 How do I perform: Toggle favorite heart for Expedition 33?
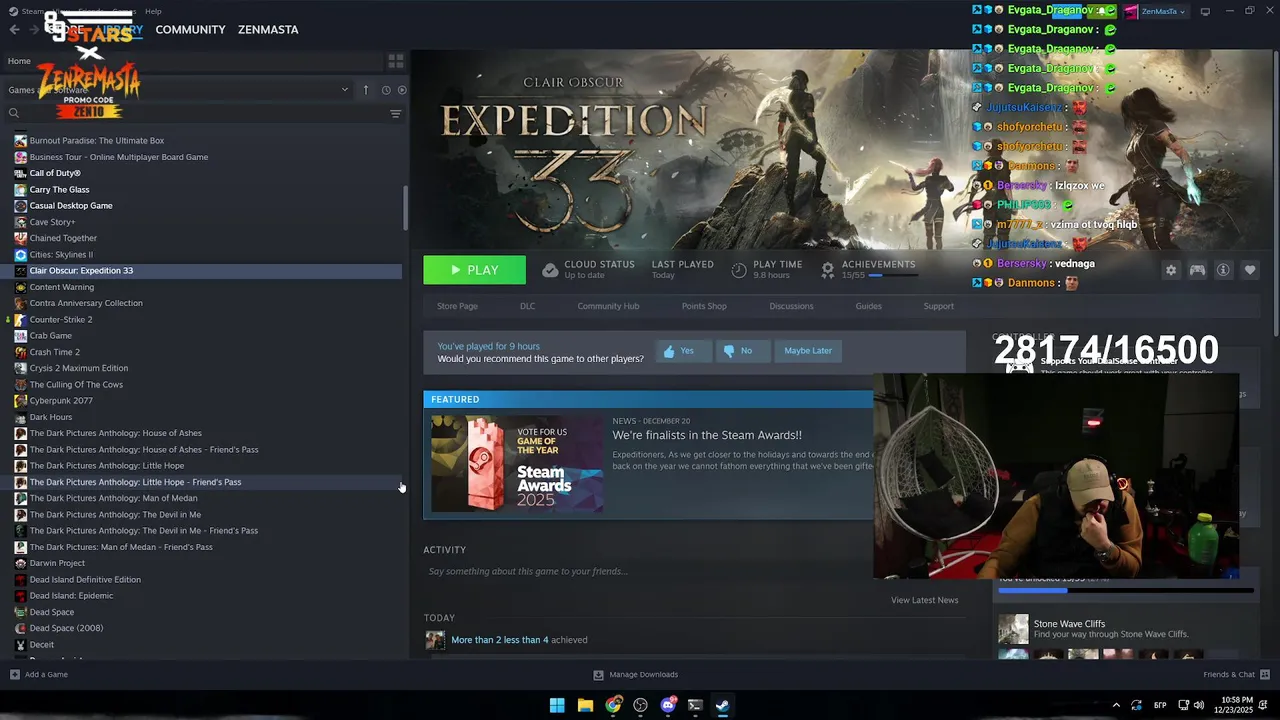[1249, 270]
